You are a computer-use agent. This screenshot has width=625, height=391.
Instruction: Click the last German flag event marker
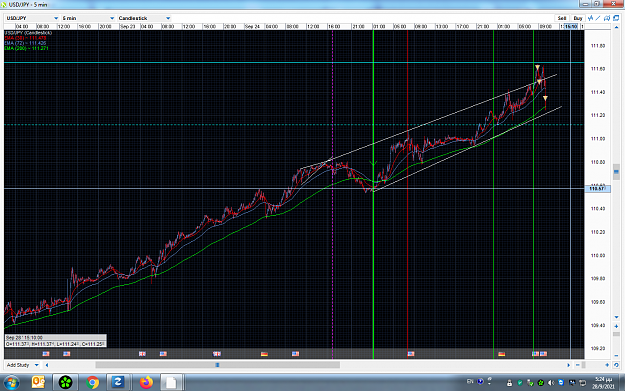click(502, 354)
